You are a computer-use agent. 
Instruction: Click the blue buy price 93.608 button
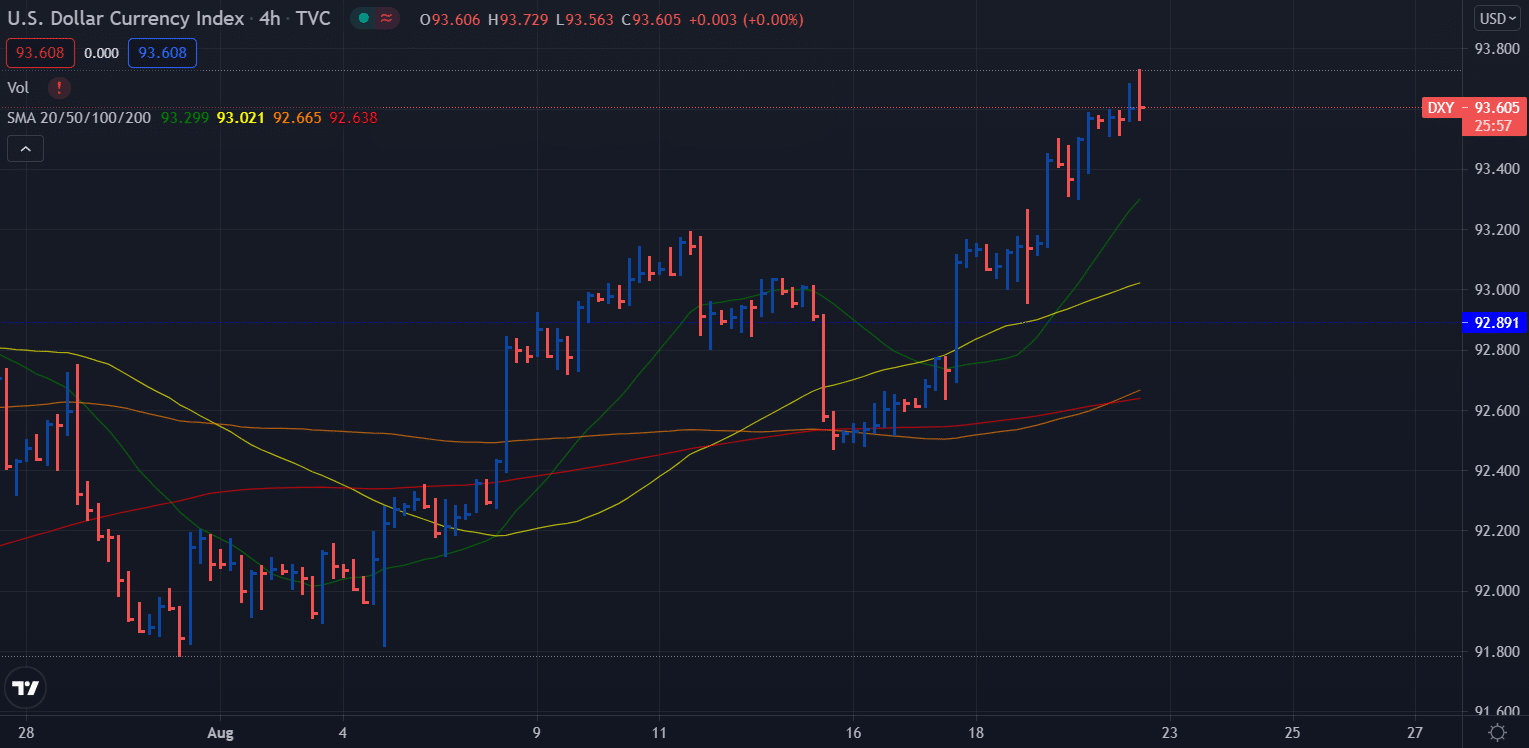(x=162, y=52)
